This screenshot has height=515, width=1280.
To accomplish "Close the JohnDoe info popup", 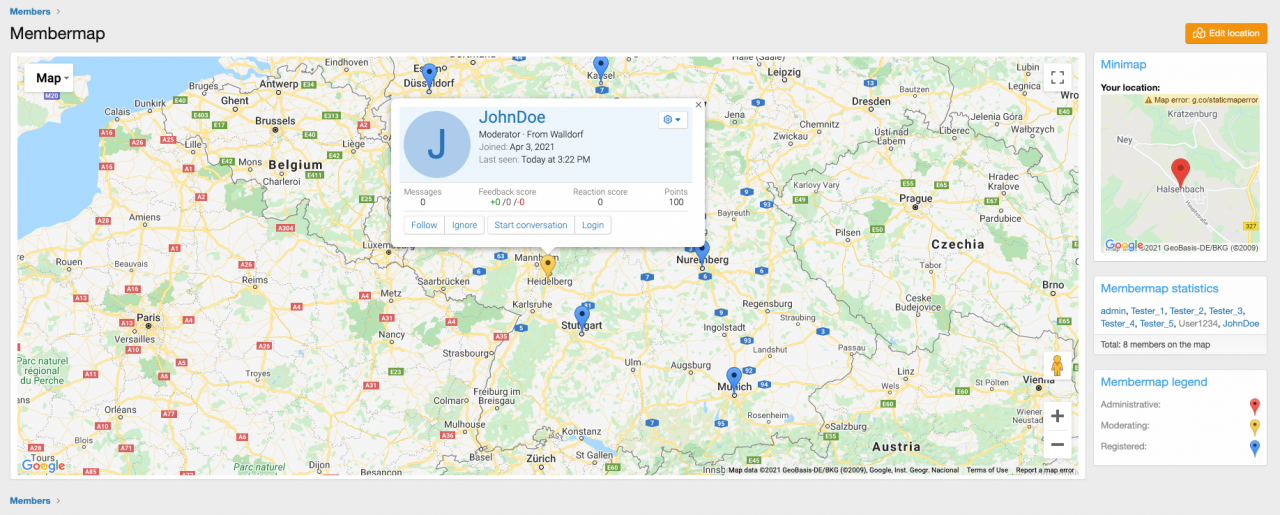I will [x=698, y=104].
